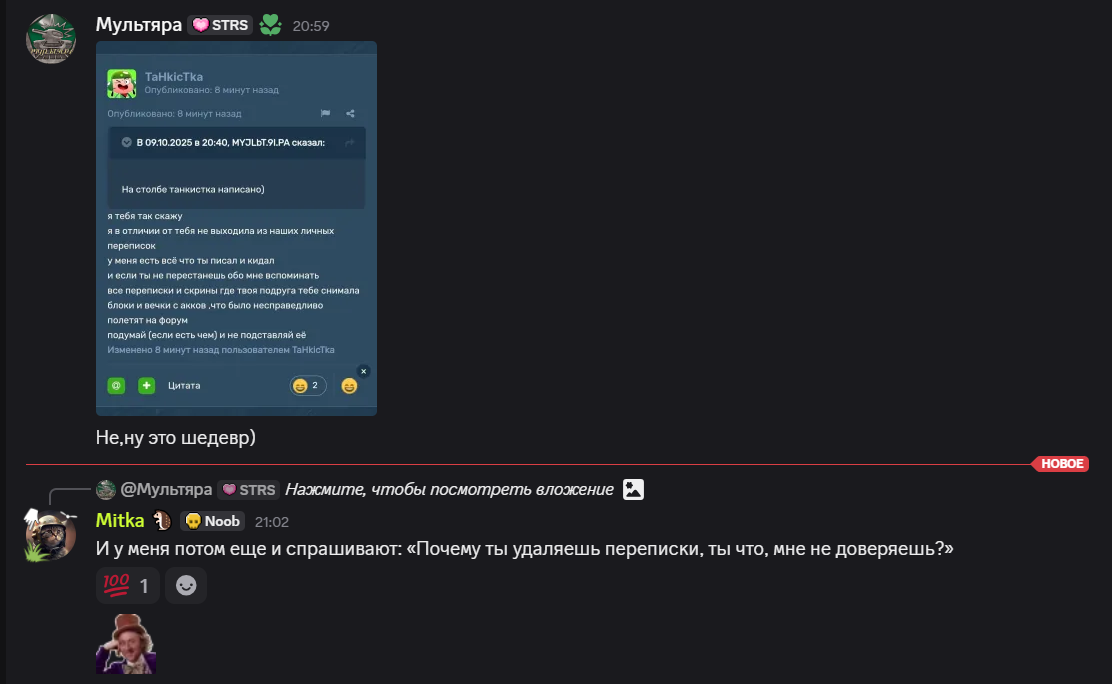Click the share icon in embedded post
The height and width of the screenshot is (684, 1112).
pyautogui.click(x=350, y=114)
